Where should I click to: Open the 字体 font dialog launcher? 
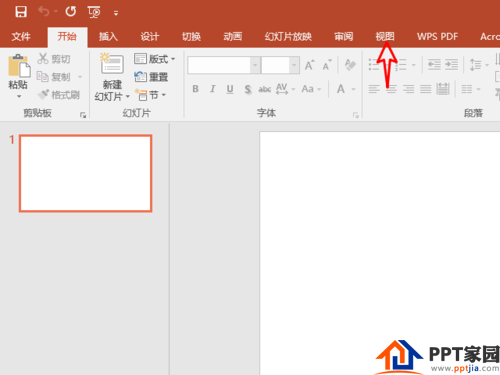(x=356, y=115)
